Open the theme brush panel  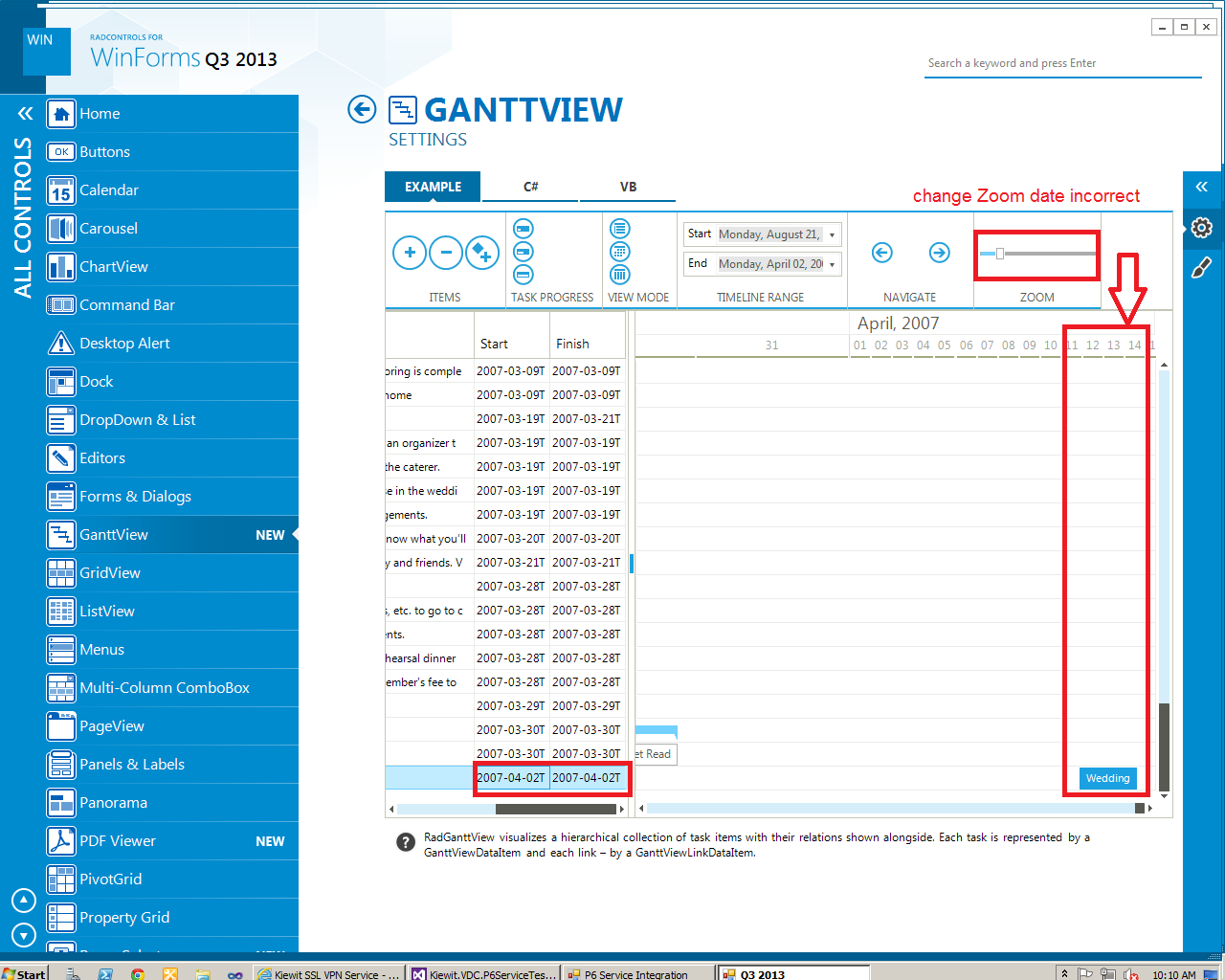tap(1202, 267)
